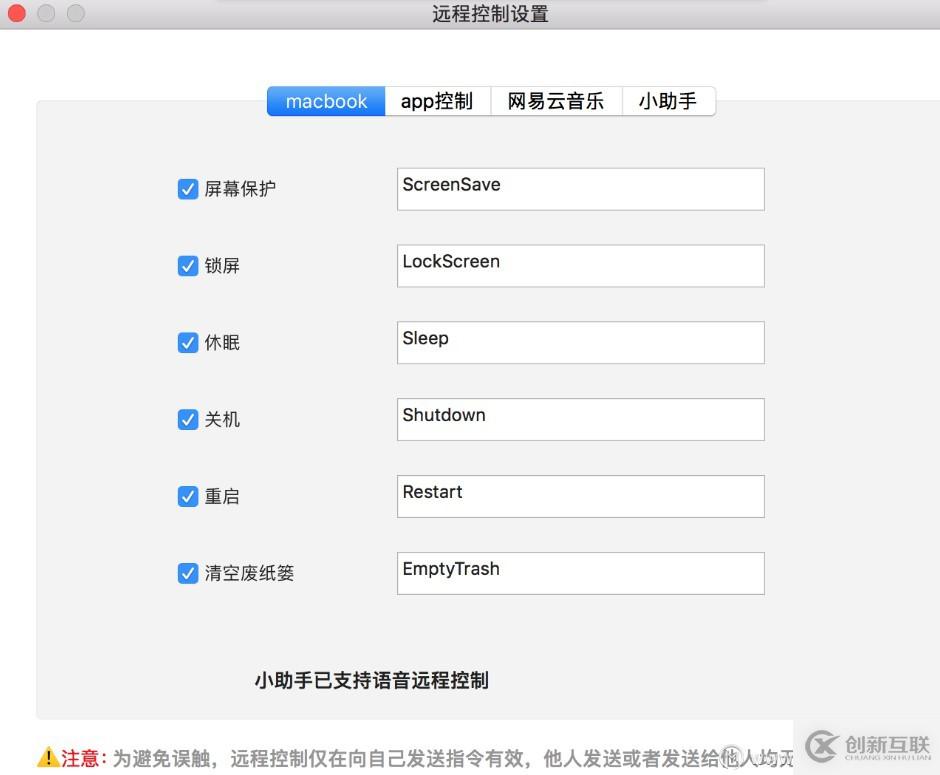
Task: Disable the 关机 remote command
Action: coord(188,419)
